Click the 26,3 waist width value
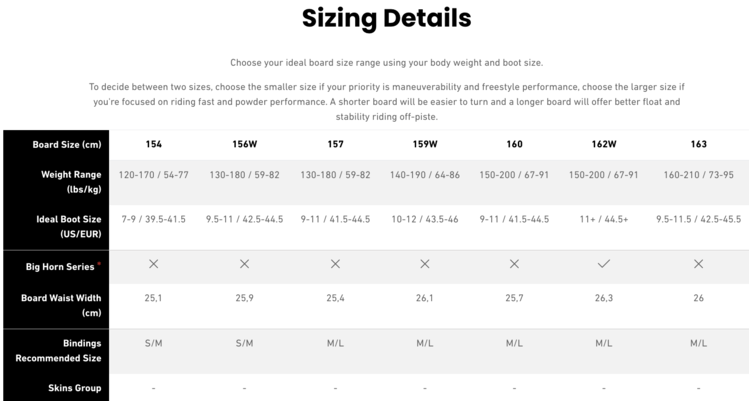 [604, 298]
